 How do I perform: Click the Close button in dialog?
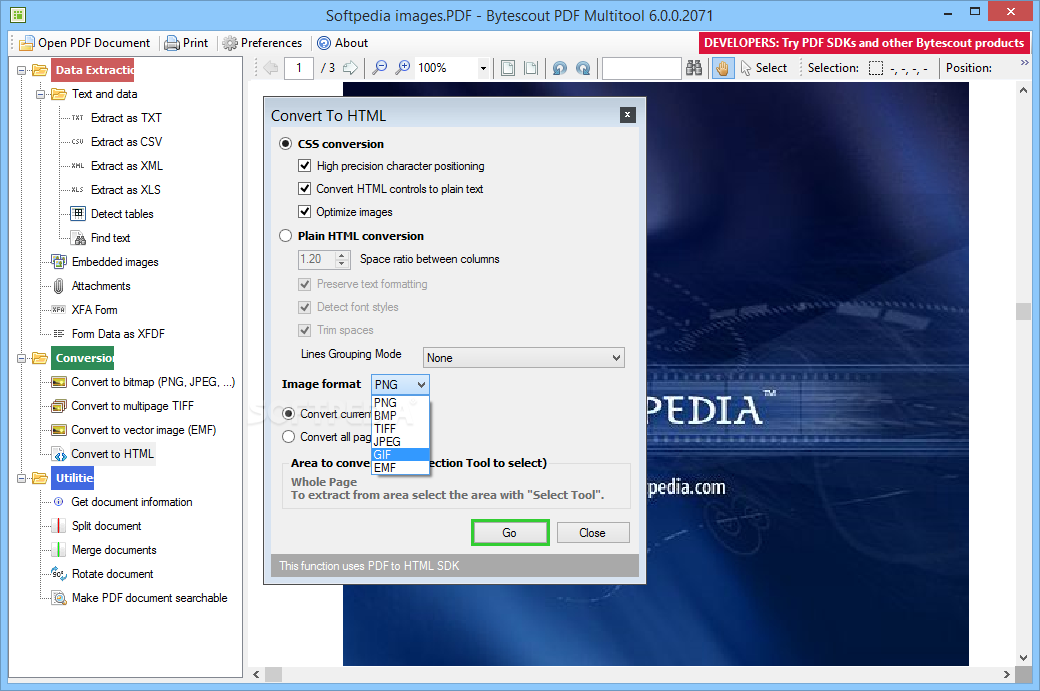click(593, 533)
